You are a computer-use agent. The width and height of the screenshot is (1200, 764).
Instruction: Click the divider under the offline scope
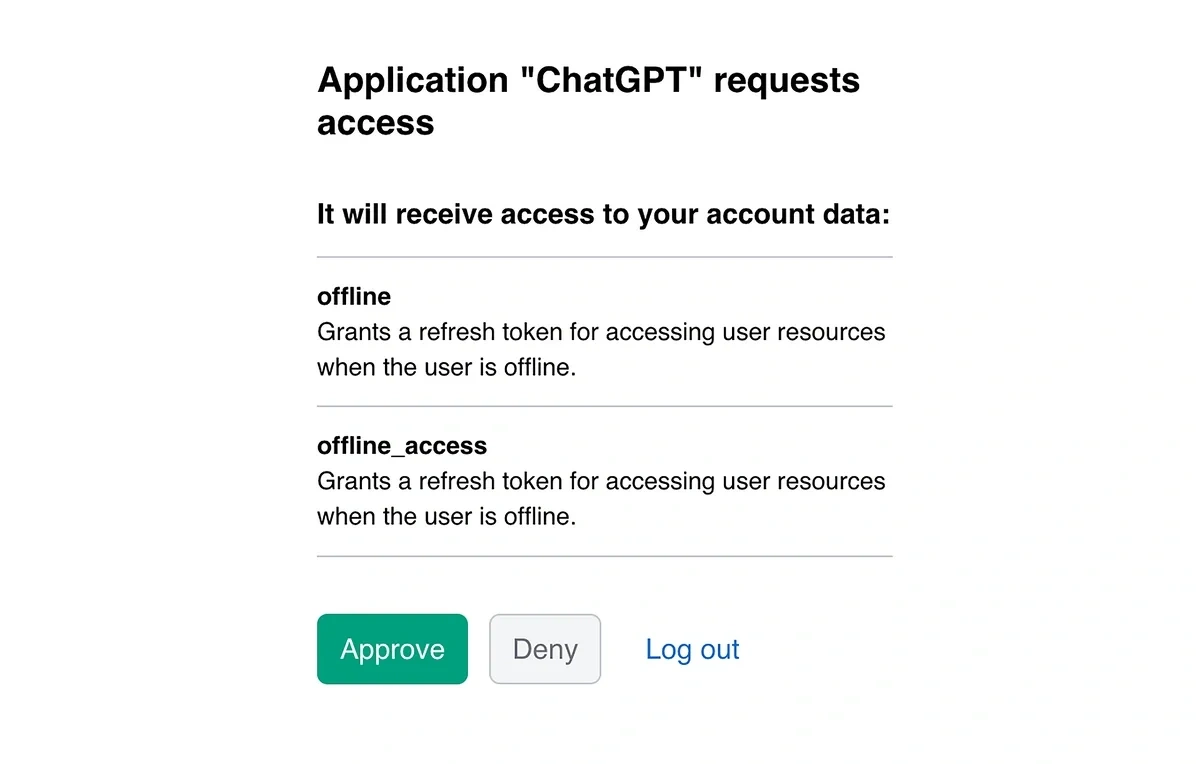(604, 406)
